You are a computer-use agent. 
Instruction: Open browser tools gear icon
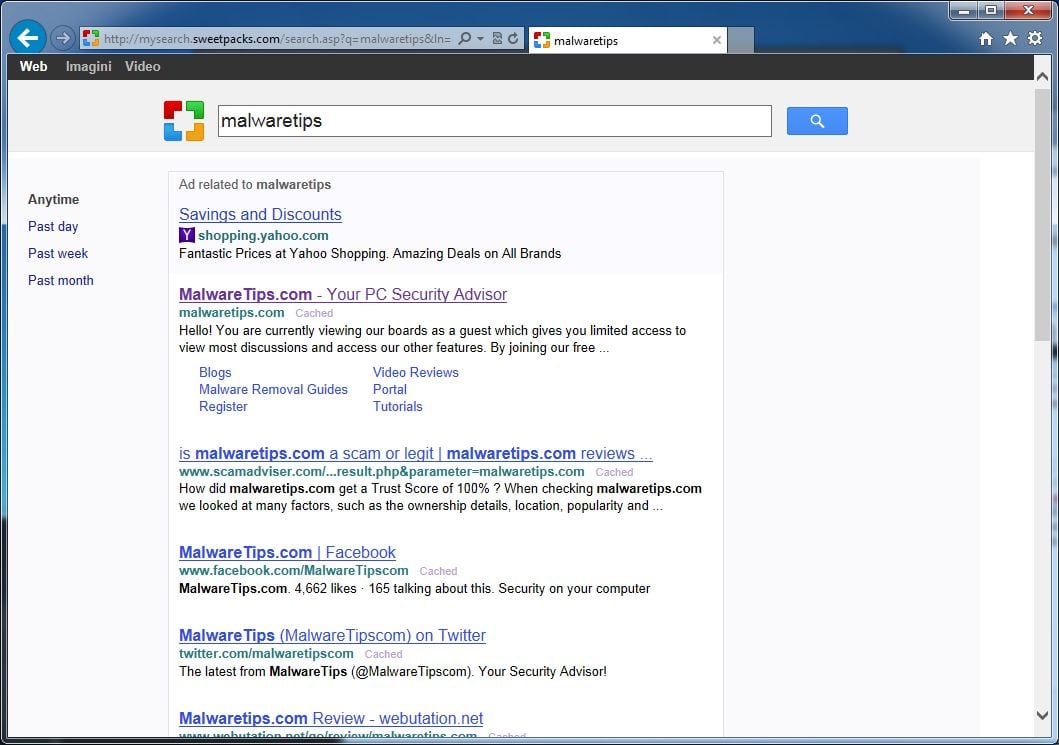(x=1035, y=38)
